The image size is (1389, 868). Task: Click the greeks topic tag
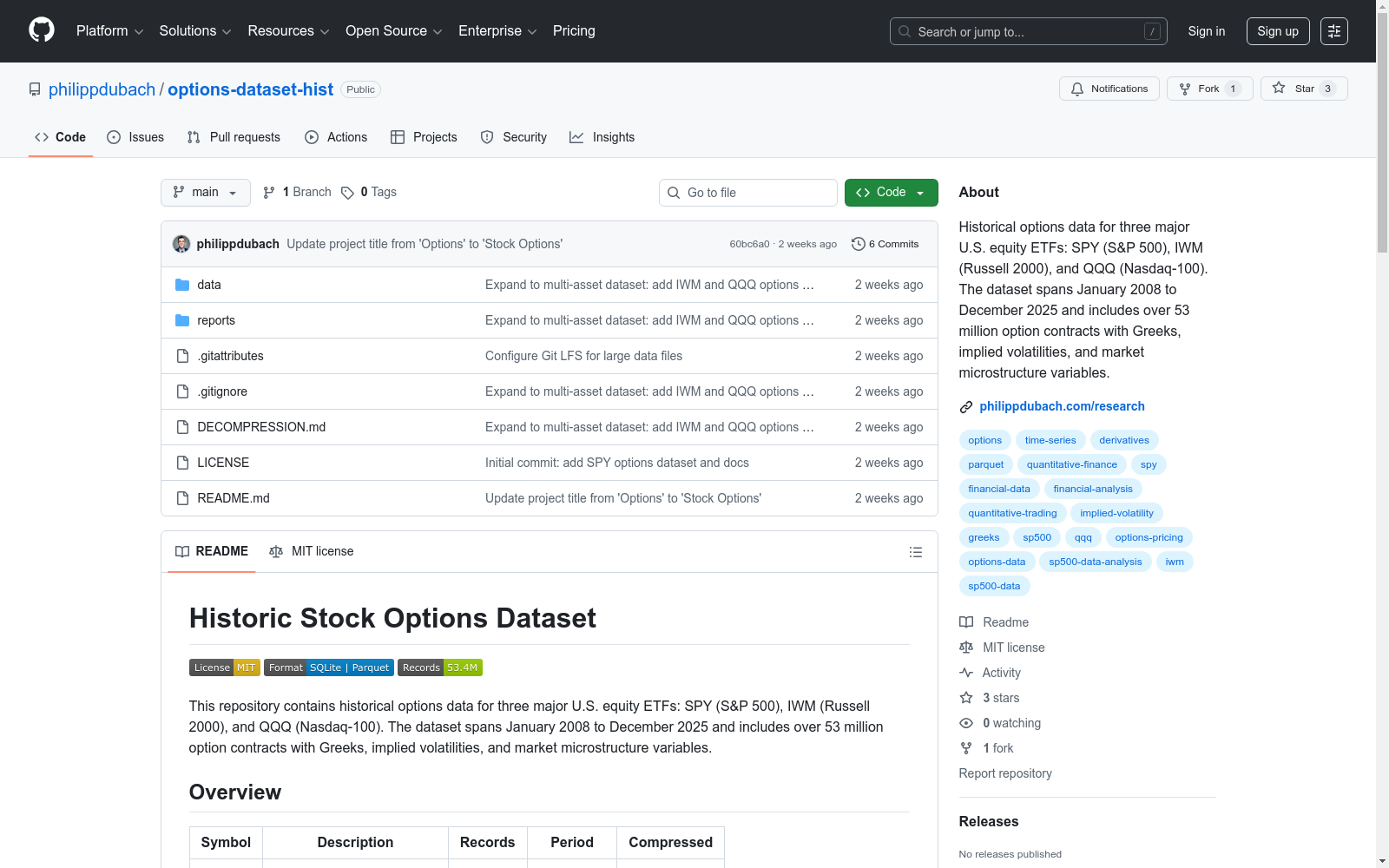[x=984, y=537]
